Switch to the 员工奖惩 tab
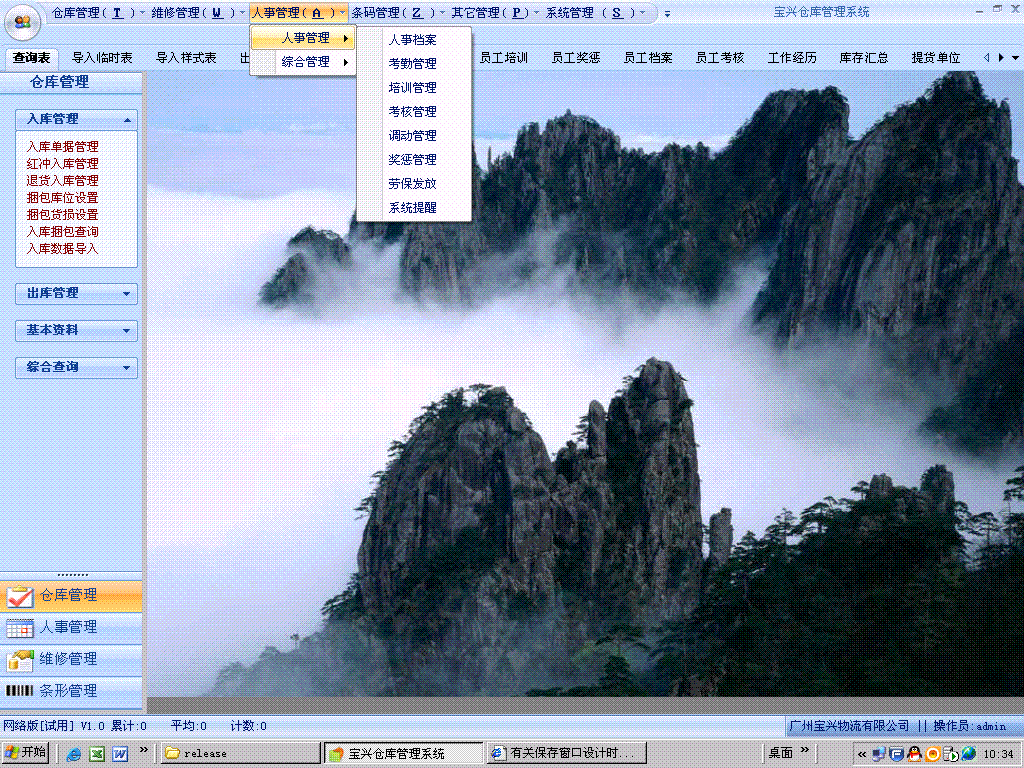Image resolution: width=1024 pixels, height=768 pixels. [x=576, y=58]
